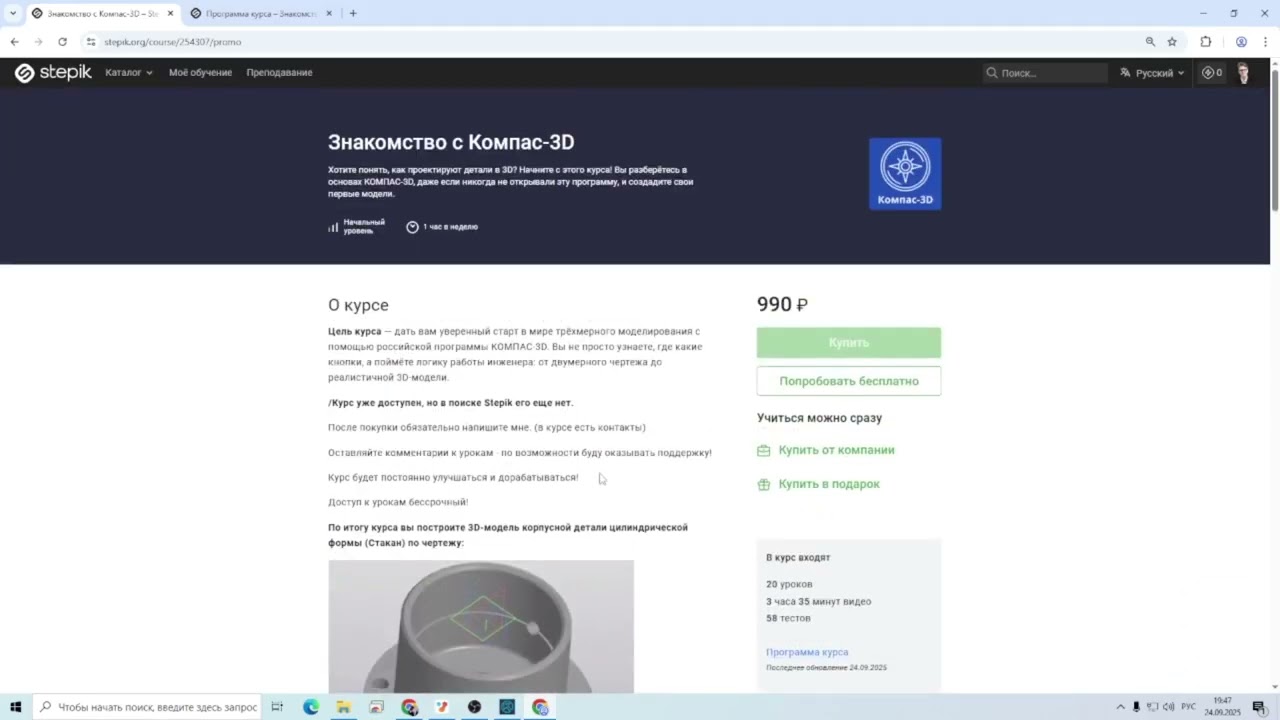Viewport: 1280px width, 720px height.
Task: Click the 990 ₽ price text
Action: [x=783, y=305]
